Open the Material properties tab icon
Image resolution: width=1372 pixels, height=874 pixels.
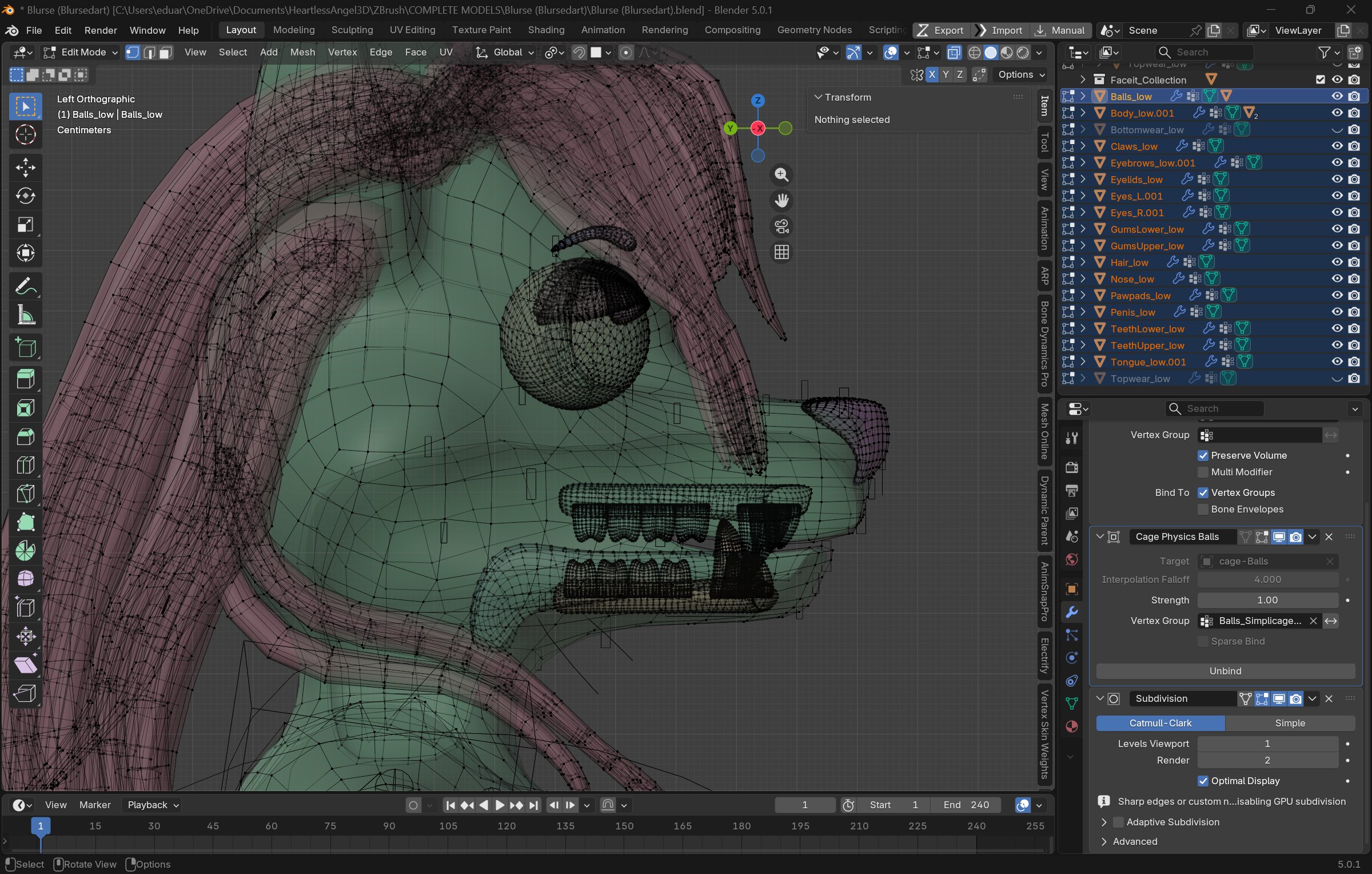point(1071,726)
